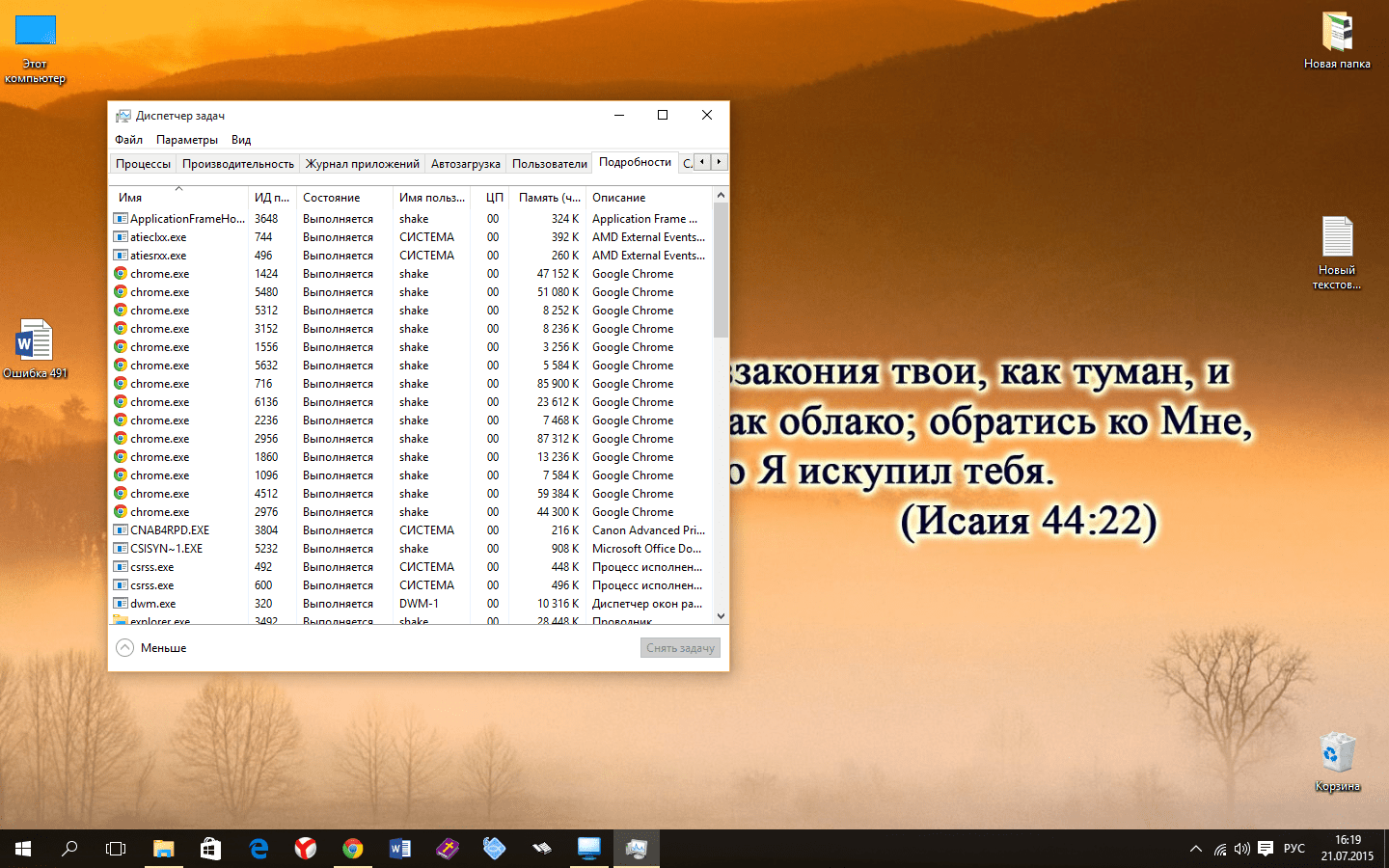This screenshot has height=868, width=1389.
Task: Select dwm.exe process row
Action: 412,604
